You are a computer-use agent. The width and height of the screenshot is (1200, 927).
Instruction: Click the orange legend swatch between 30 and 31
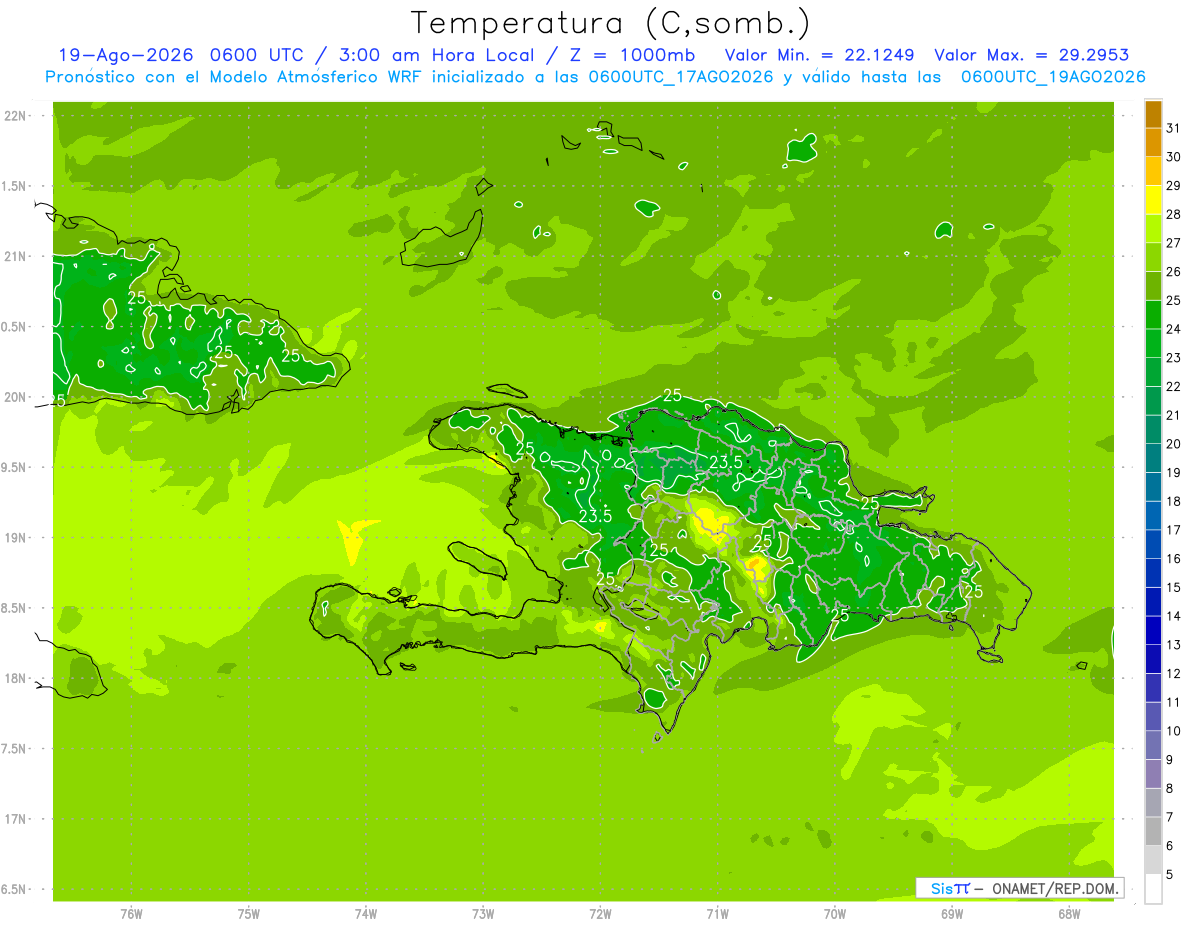pyautogui.click(x=1153, y=142)
